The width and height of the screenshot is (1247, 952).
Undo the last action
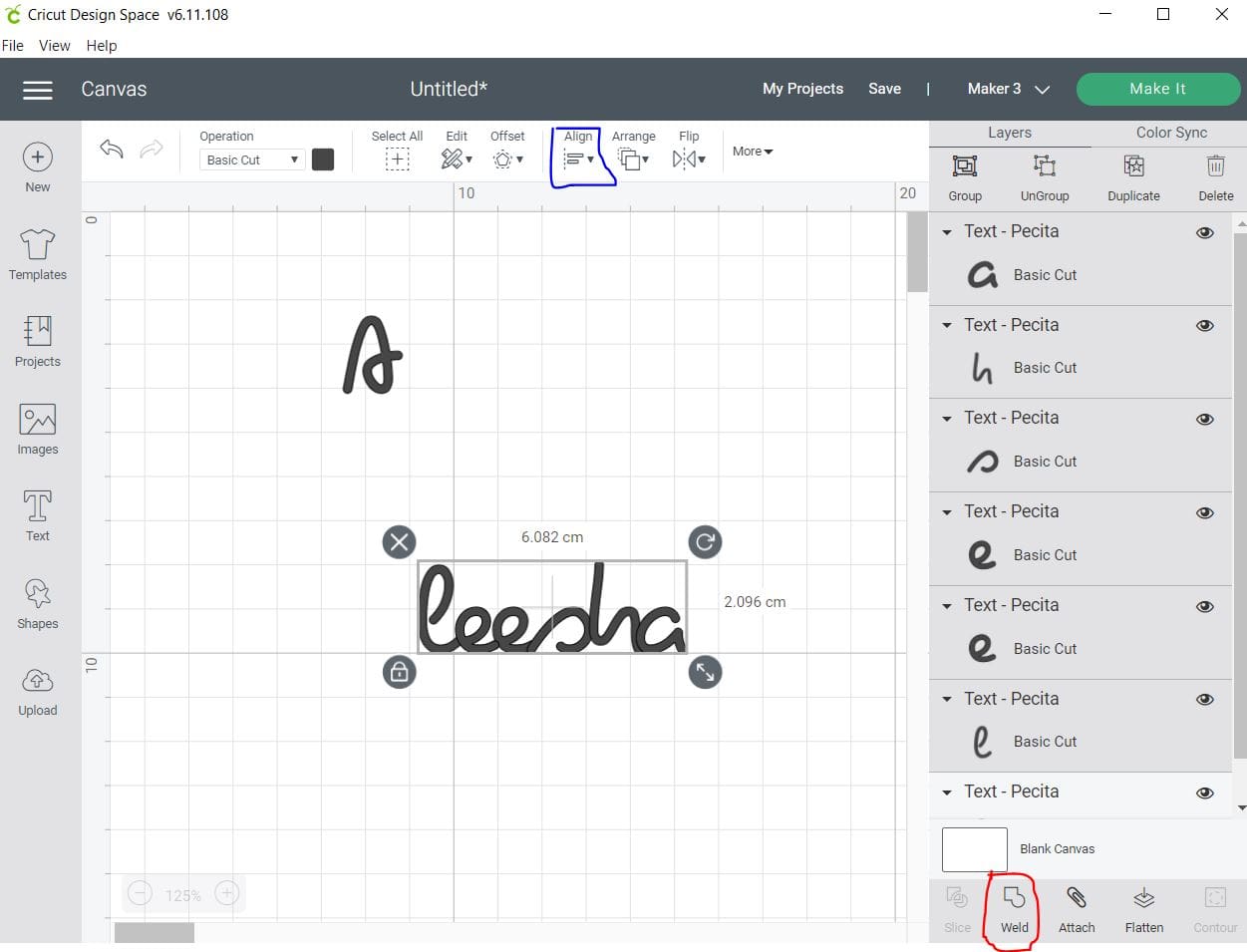pyautogui.click(x=112, y=150)
